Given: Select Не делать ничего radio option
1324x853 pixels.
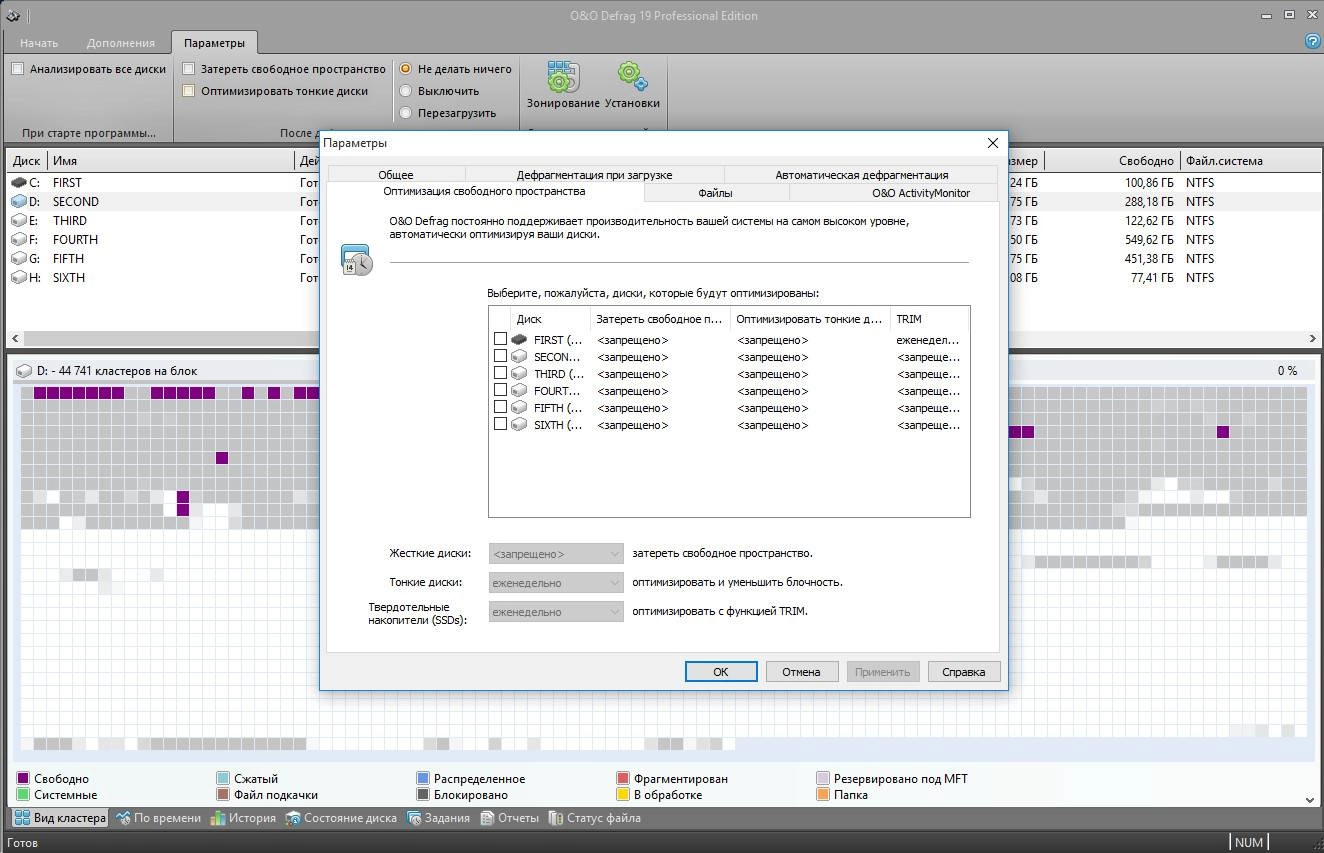Looking at the screenshot, I should coord(405,69).
